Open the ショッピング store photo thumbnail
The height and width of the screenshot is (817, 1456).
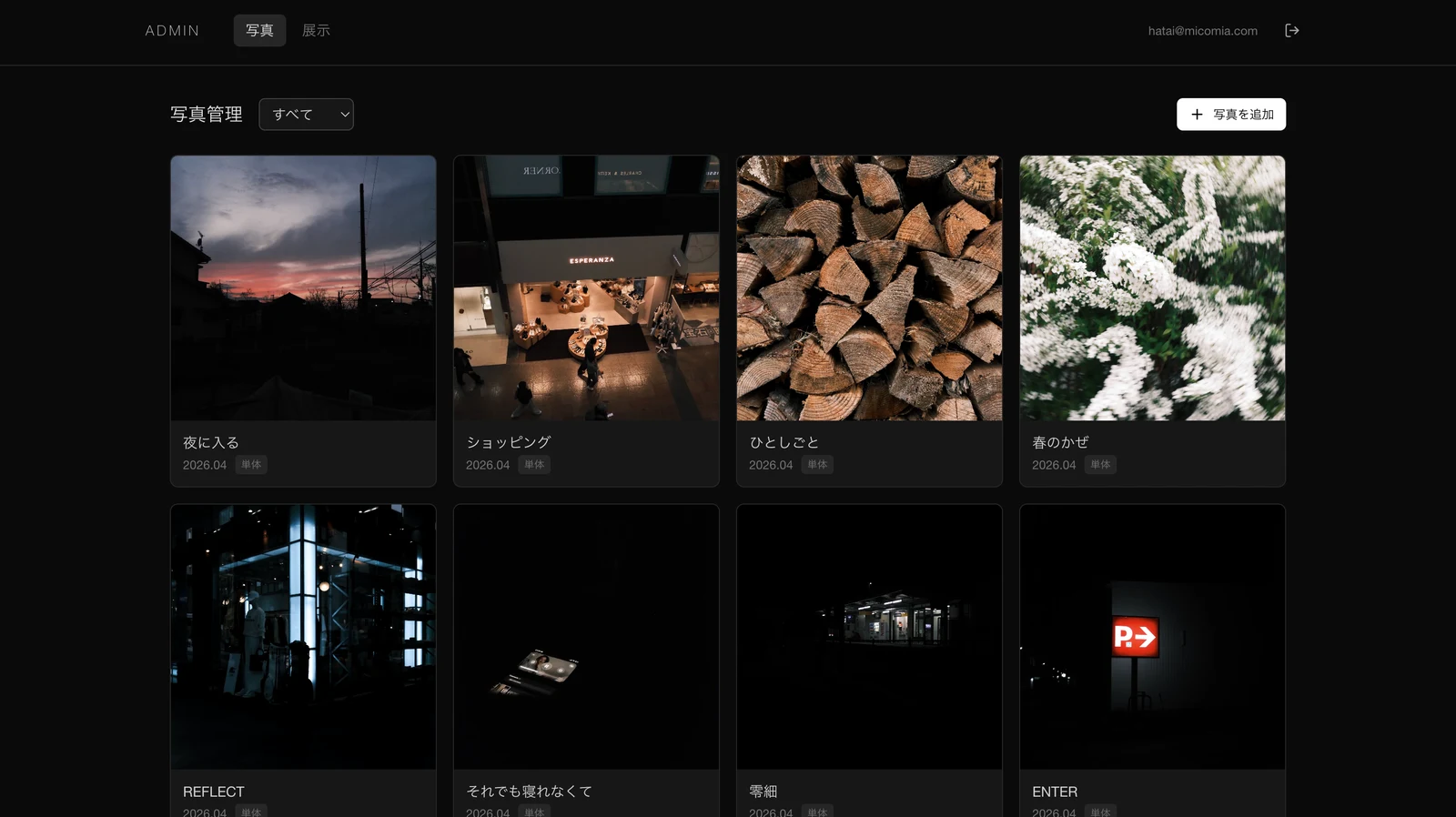click(586, 287)
